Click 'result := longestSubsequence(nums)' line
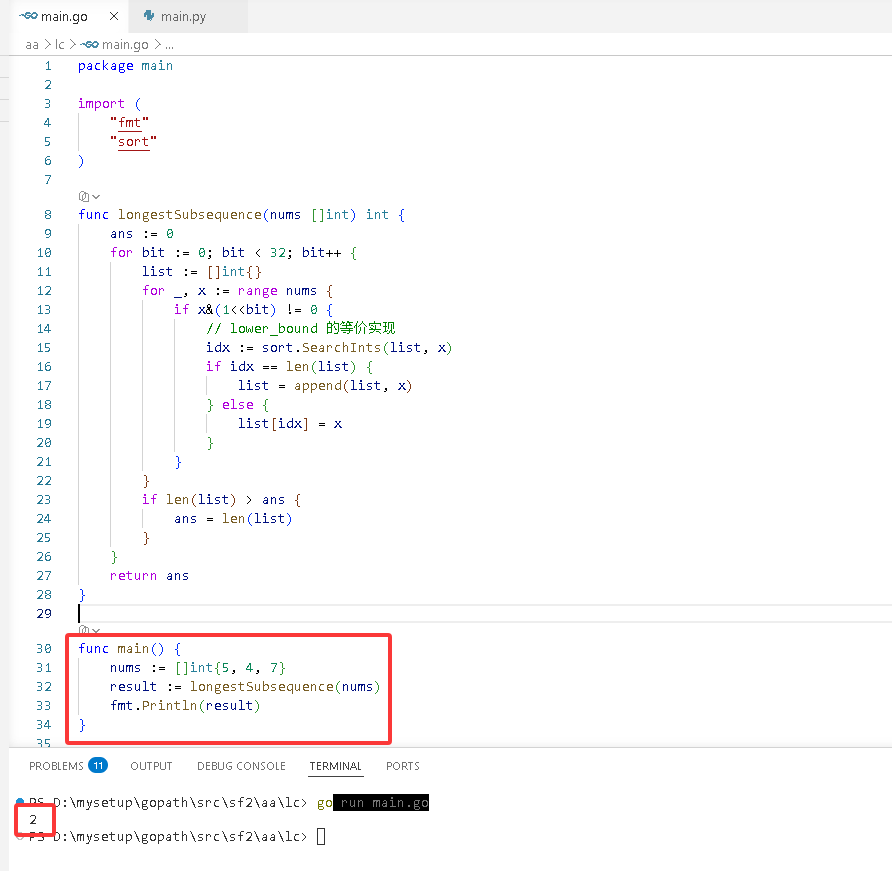The height and width of the screenshot is (871, 892). pyautogui.click(x=245, y=687)
